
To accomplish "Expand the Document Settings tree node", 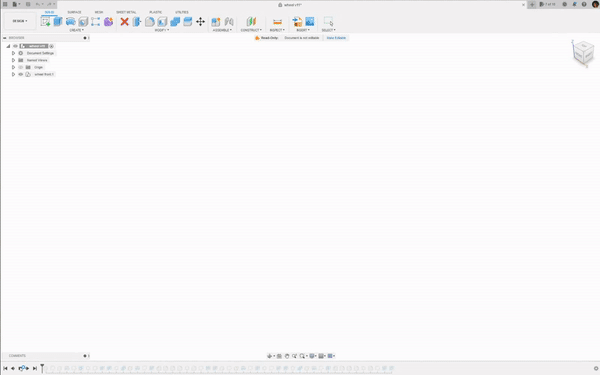I will pyautogui.click(x=13, y=53).
